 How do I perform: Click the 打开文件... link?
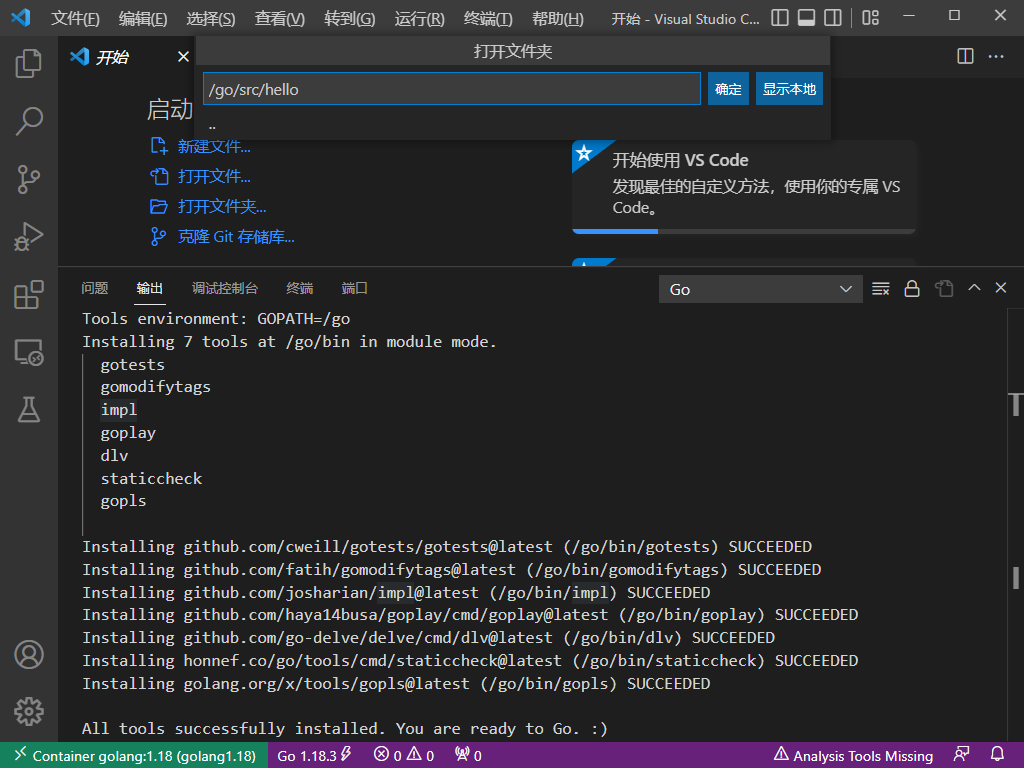(214, 176)
